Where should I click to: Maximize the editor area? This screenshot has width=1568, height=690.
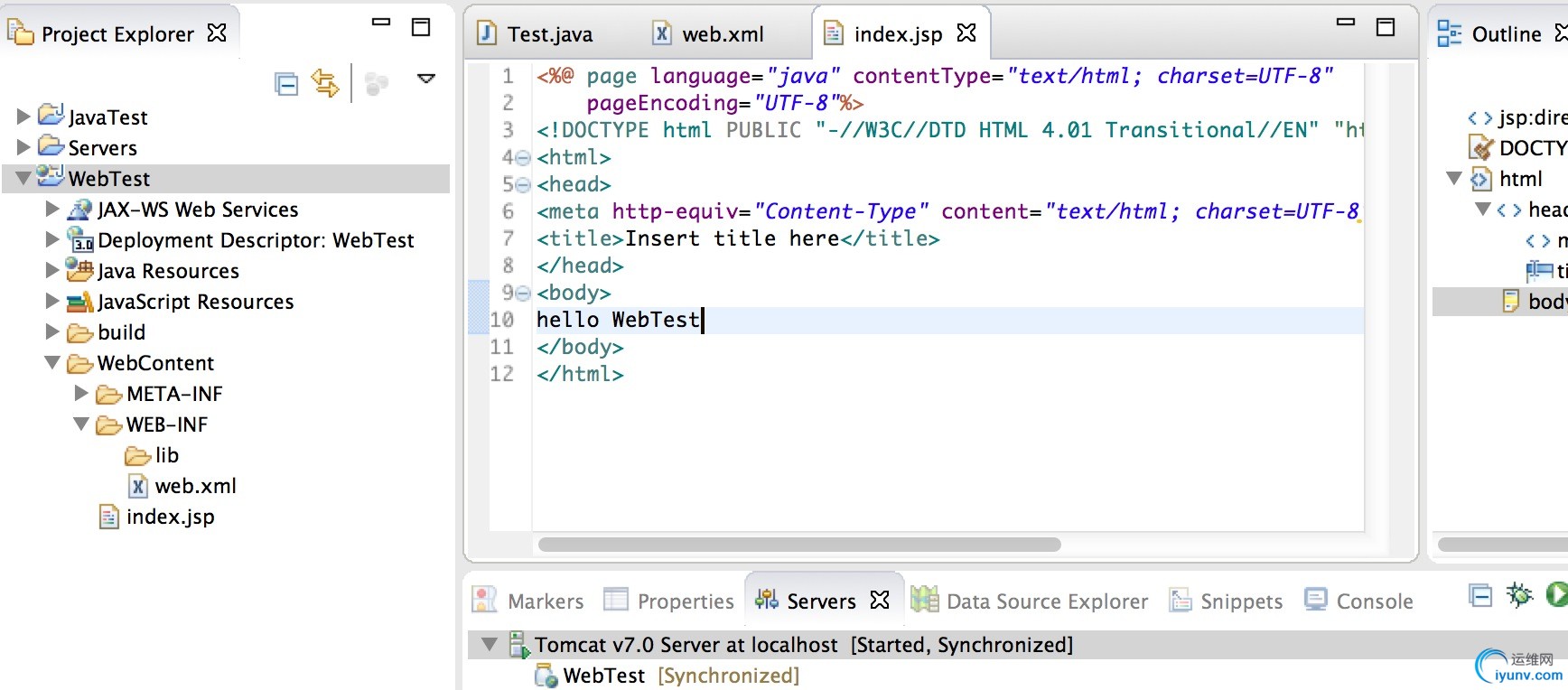pyautogui.click(x=1386, y=27)
